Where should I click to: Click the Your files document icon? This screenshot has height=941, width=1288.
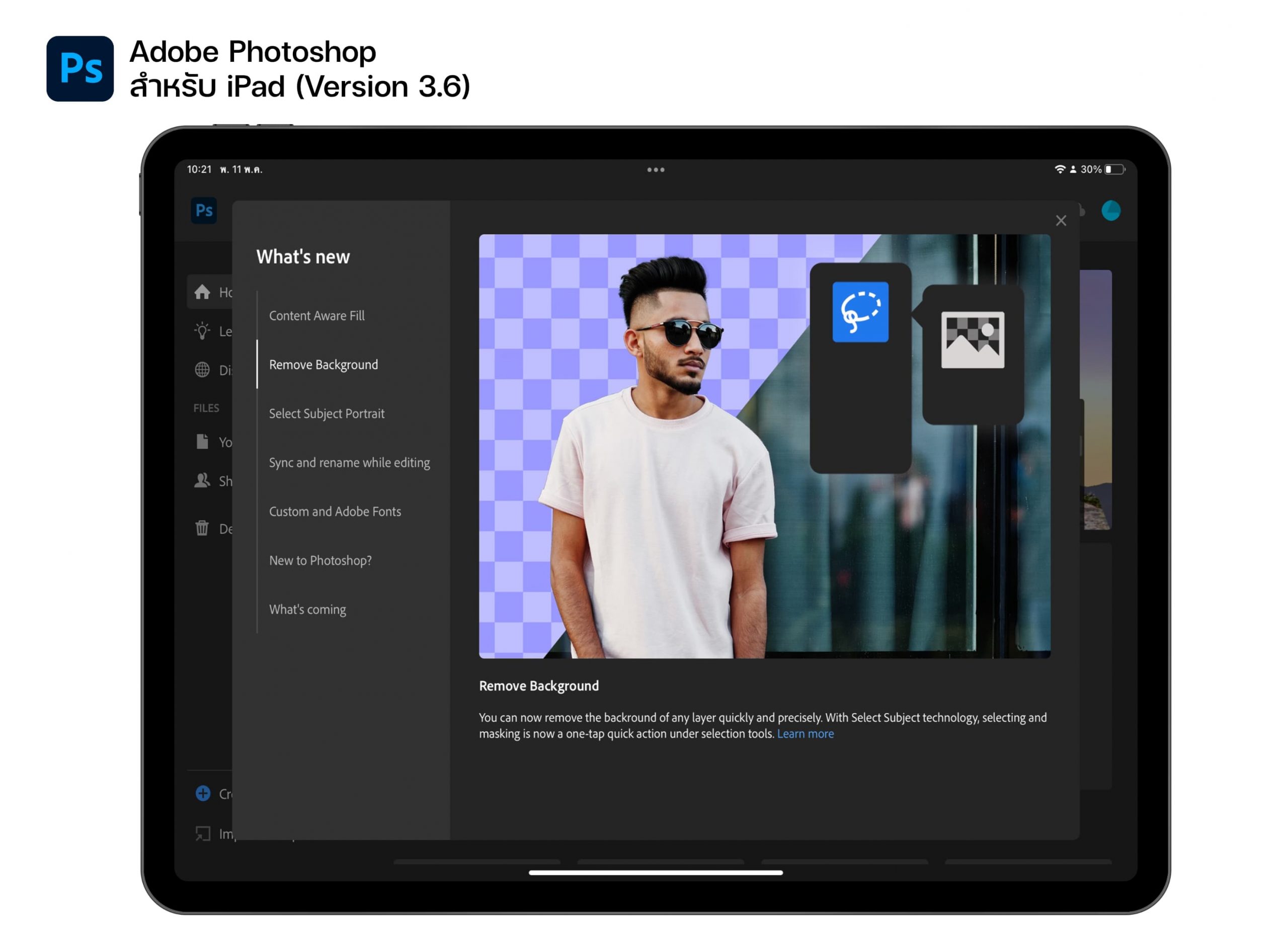point(202,442)
